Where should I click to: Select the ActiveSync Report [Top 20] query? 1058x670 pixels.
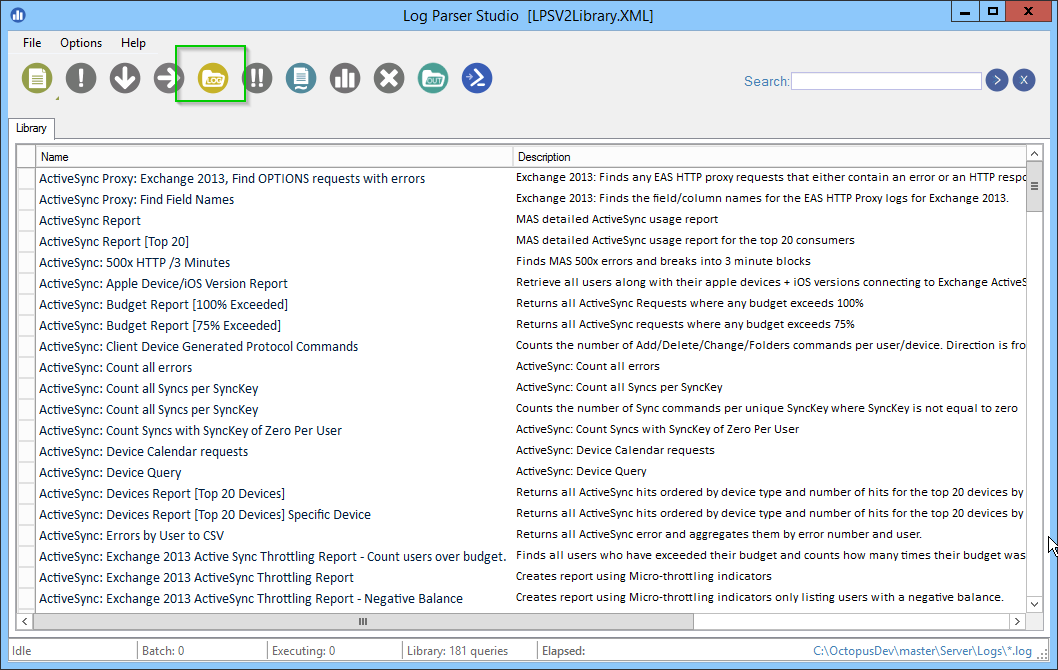tap(114, 241)
